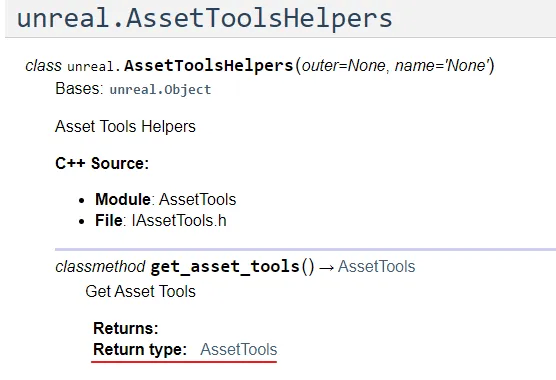Click the Asset Tools Helpers description text
Viewport: 556px width, 380px height.
126,127
